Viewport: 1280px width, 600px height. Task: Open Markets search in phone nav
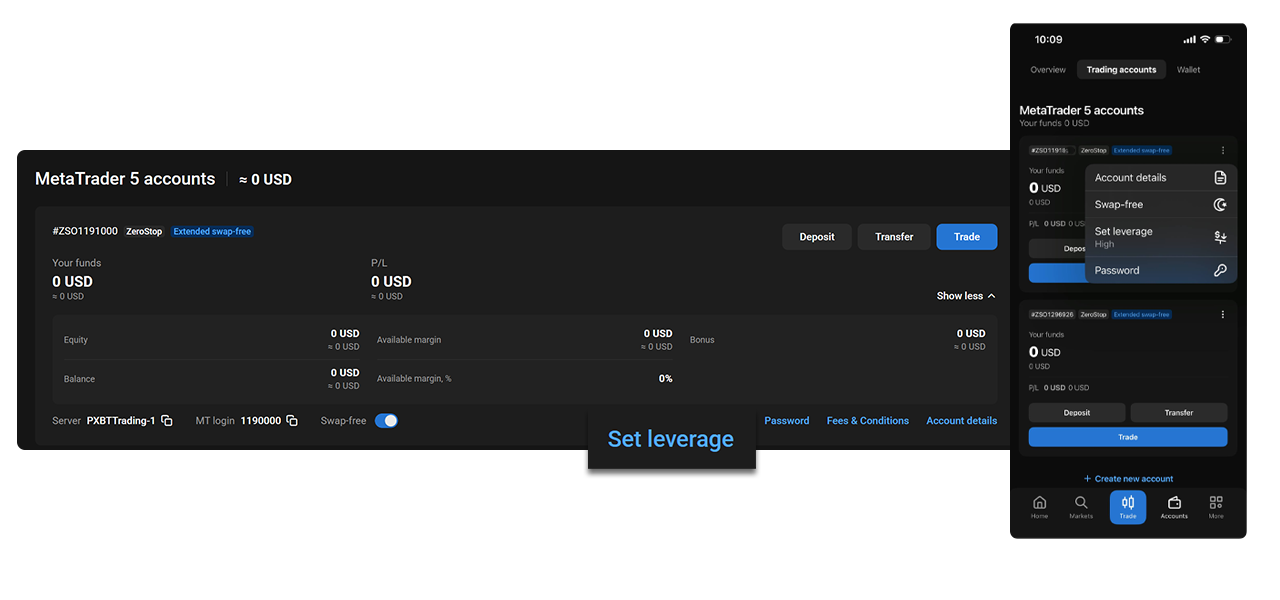[x=1081, y=507]
